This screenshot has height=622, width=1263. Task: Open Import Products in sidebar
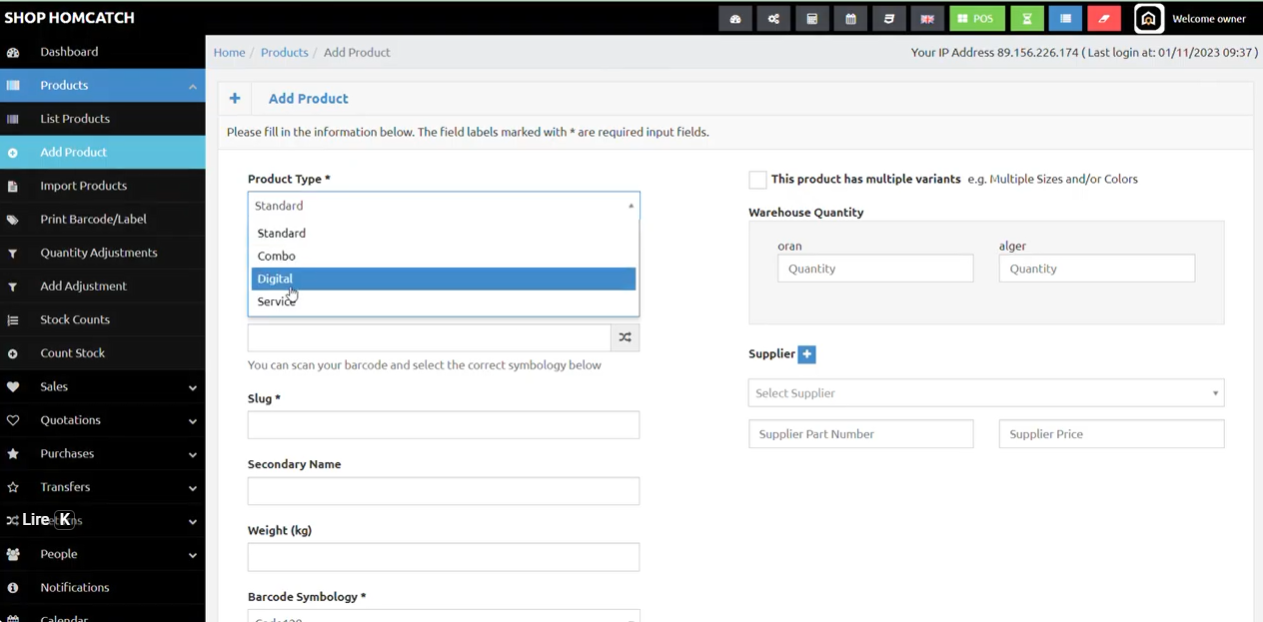coord(102,186)
